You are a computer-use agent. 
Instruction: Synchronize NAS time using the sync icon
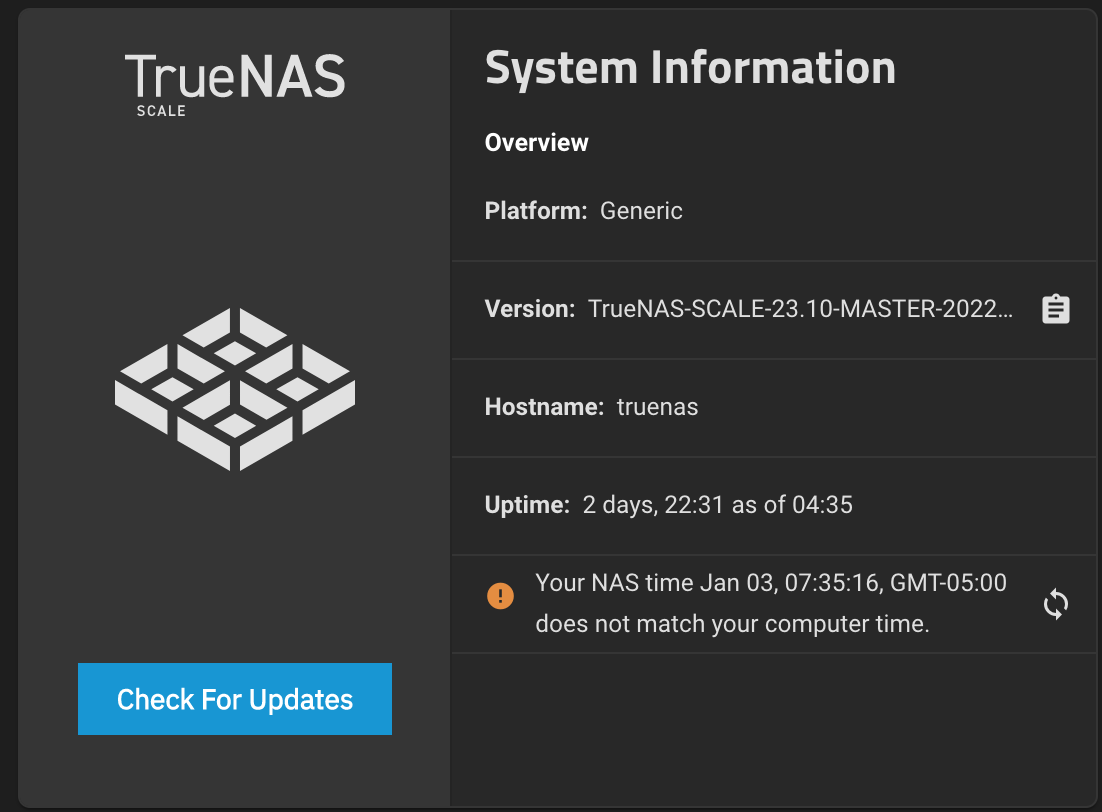[x=1056, y=604]
